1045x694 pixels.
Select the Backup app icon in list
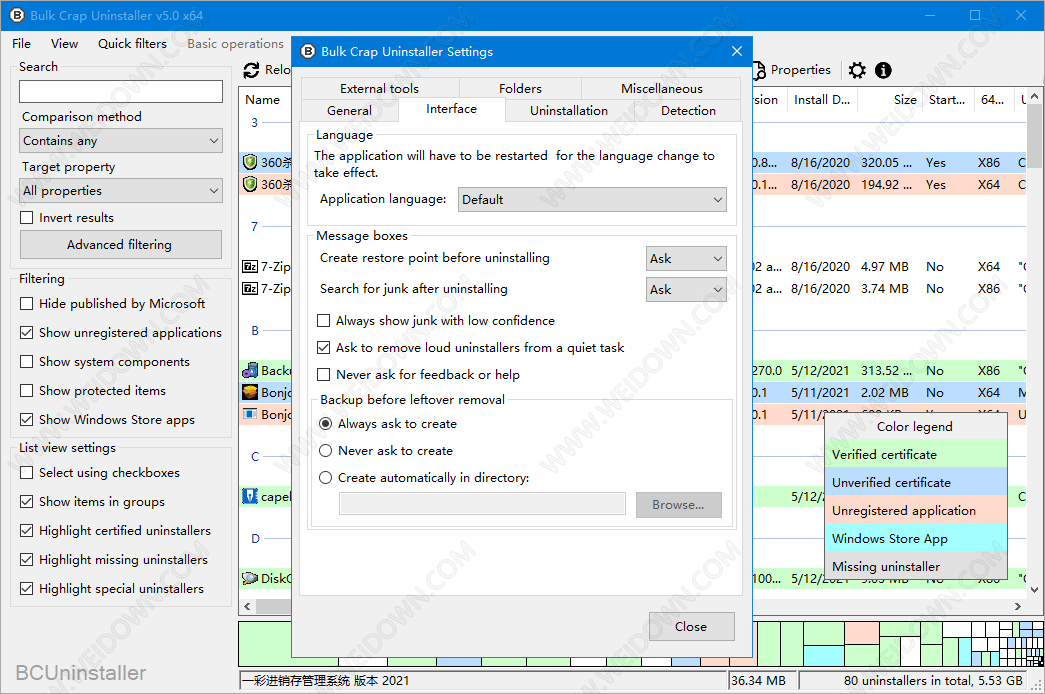point(250,370)
